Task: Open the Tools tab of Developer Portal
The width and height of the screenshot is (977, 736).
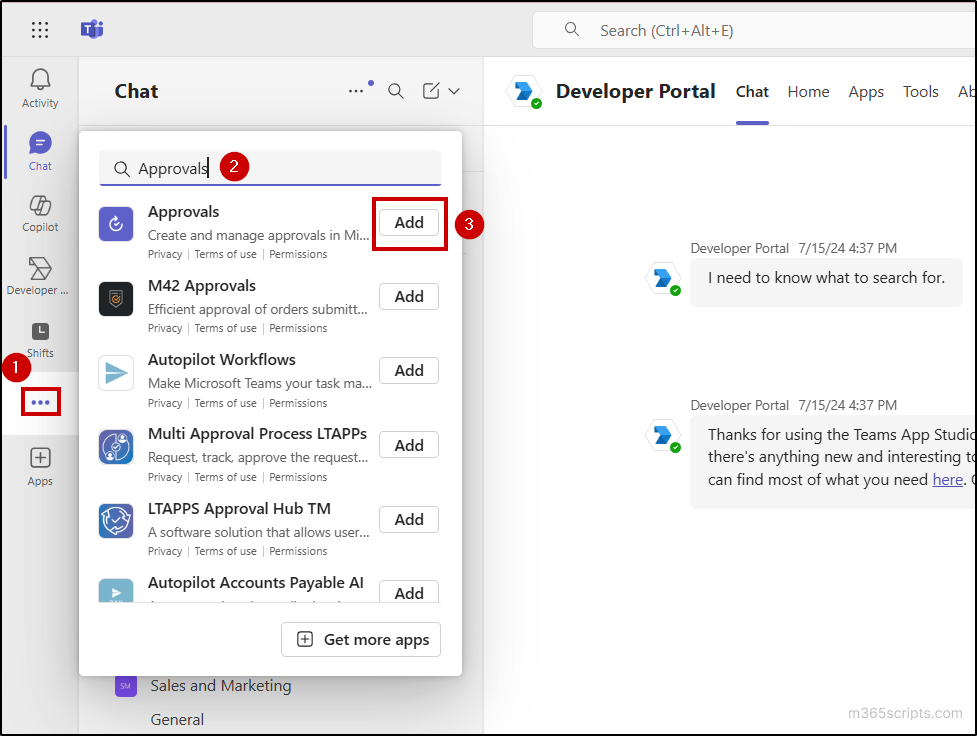Action: coord(920,91)
